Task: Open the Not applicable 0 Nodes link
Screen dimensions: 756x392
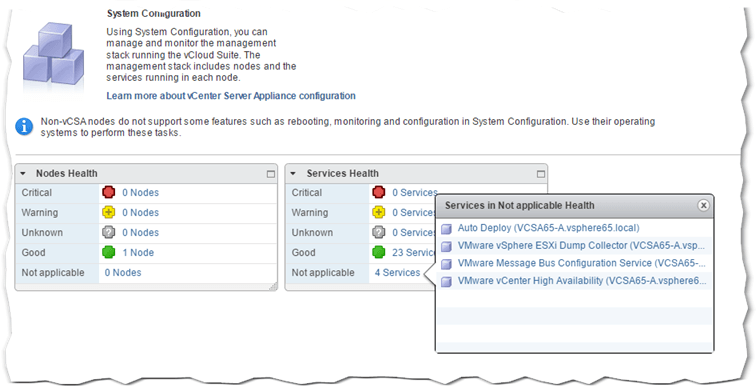Action: click(123, 272)
